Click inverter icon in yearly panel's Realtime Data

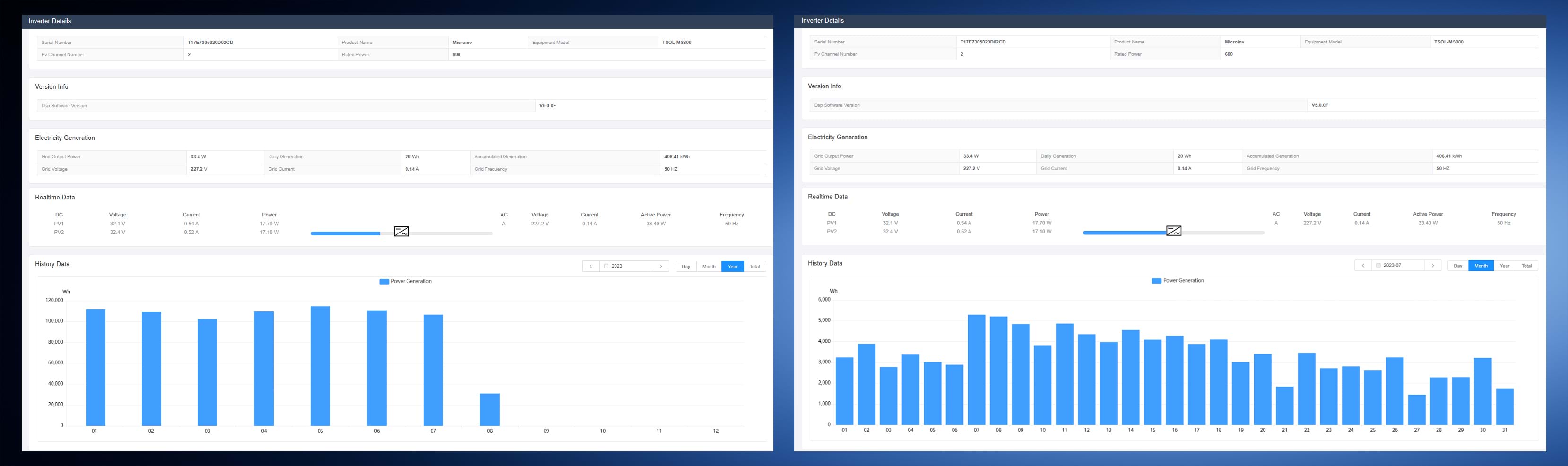click(x=401, y=232)
